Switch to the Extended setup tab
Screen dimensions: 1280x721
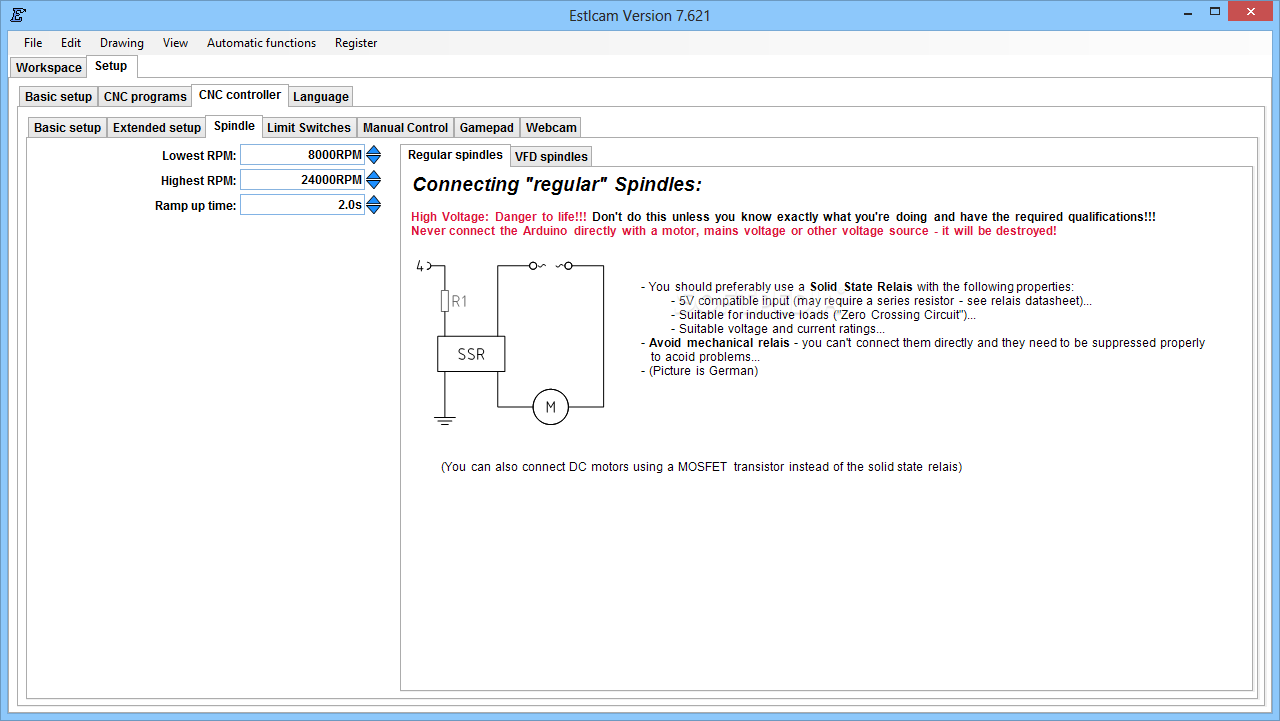click(x=157, y=128)
